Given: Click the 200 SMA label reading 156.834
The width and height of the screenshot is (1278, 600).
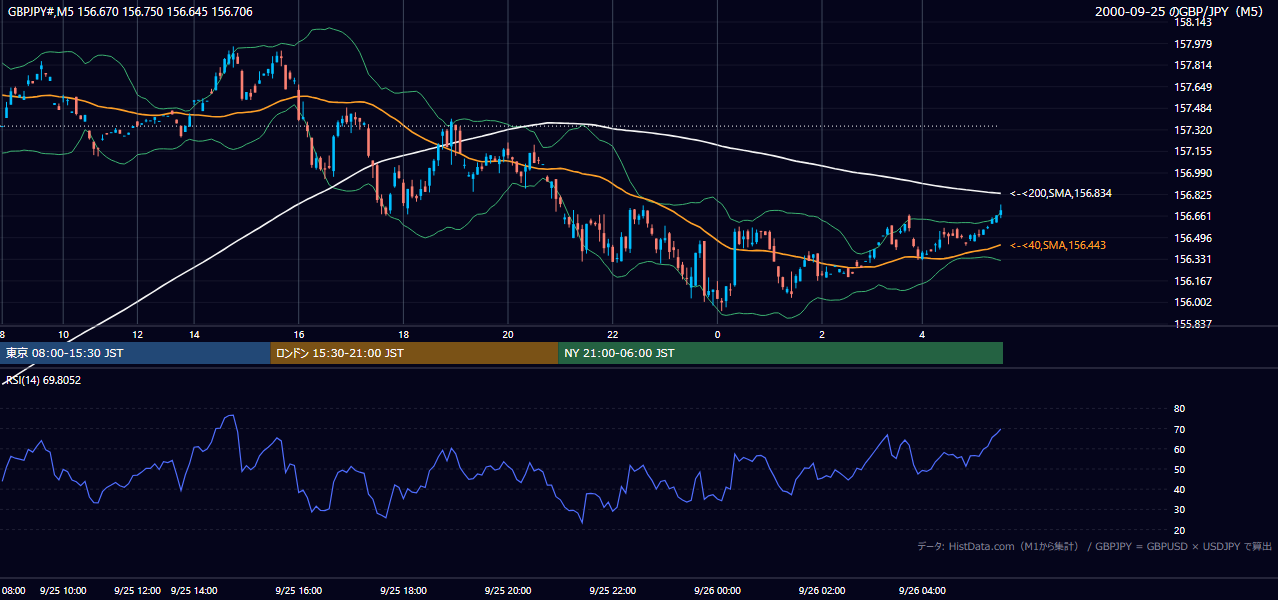Looking at the screenshot, I should pyautogui.click(x=1061, y=193).
